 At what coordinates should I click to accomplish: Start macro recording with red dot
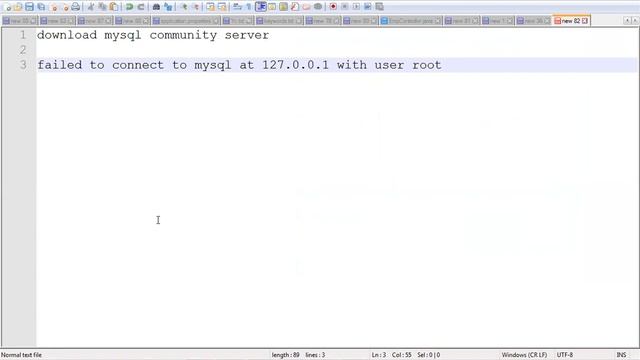click(x=333, y=7)
